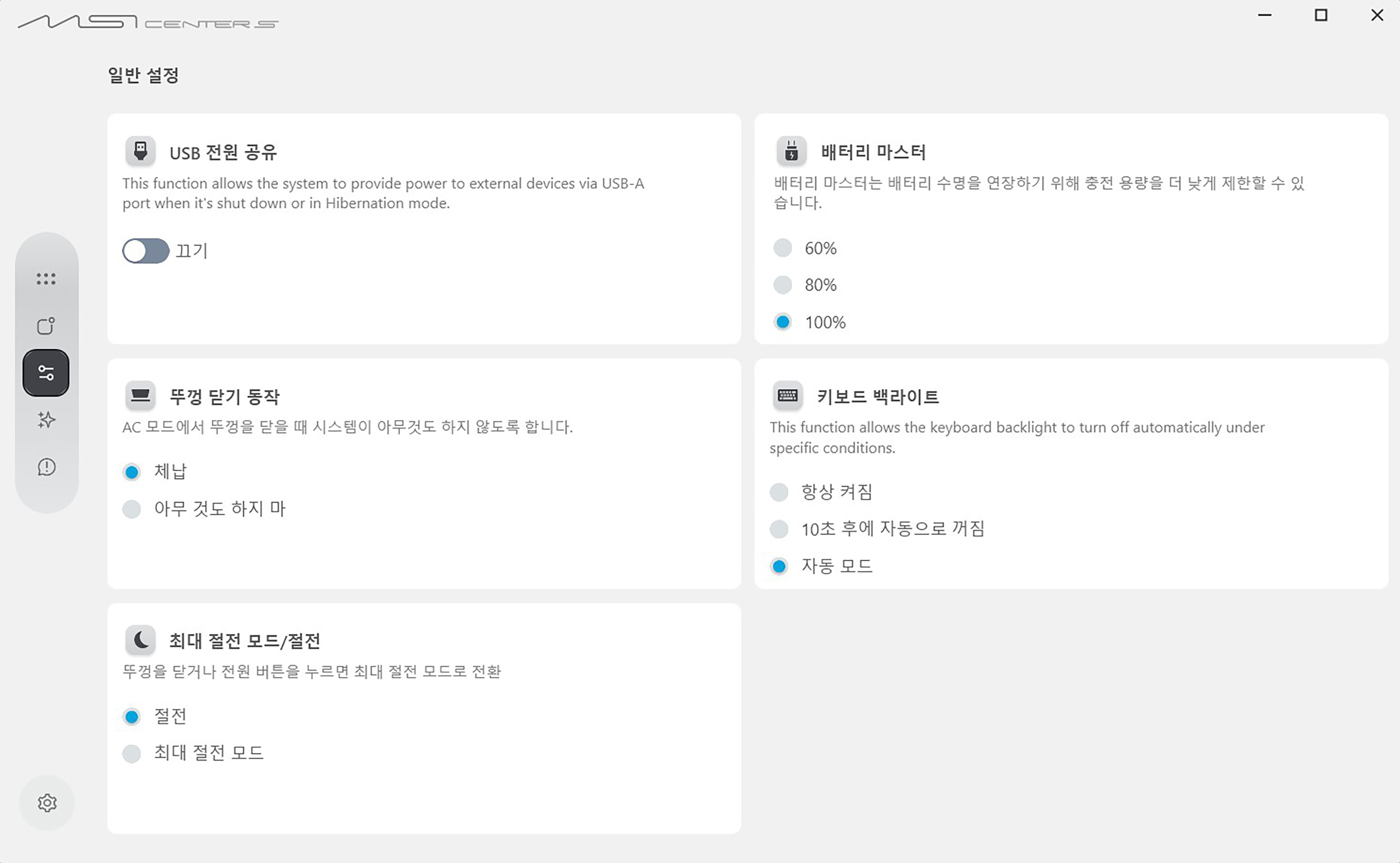Image resolution: width=1400 pixels, height=863 pixels.
Task: Toggle the USB 전원 공유 switch on
Action: pyautogui.click(x=146, y=251)
